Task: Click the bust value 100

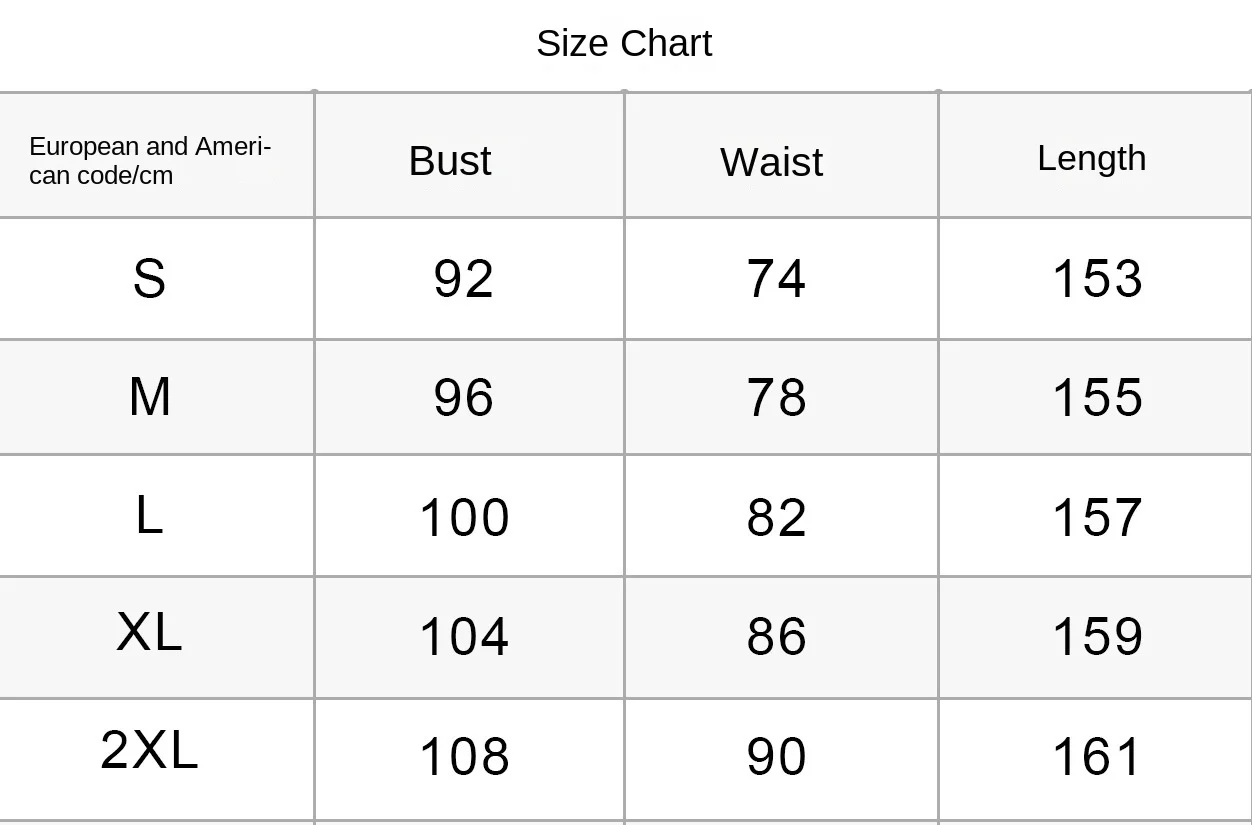Action: coord(464,518)
